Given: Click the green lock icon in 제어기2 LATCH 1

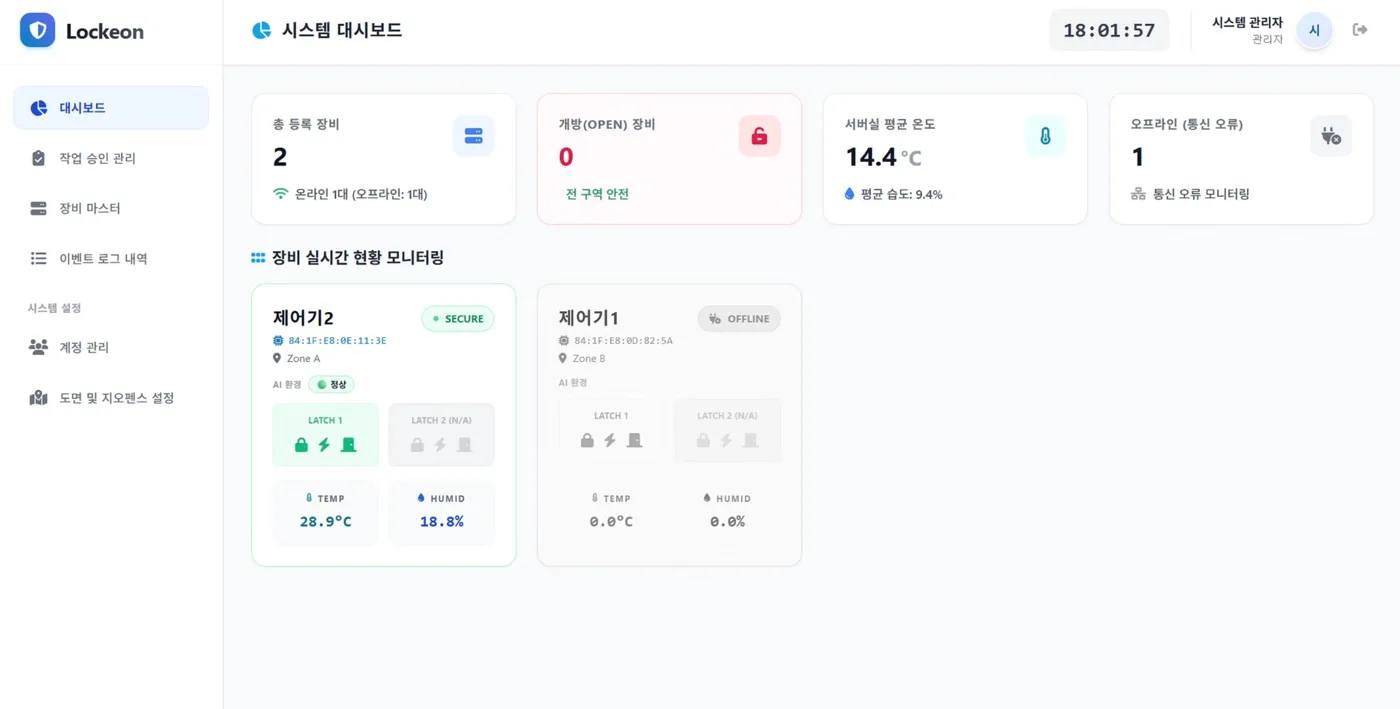Looking at the screenshot, I should 301,445.
